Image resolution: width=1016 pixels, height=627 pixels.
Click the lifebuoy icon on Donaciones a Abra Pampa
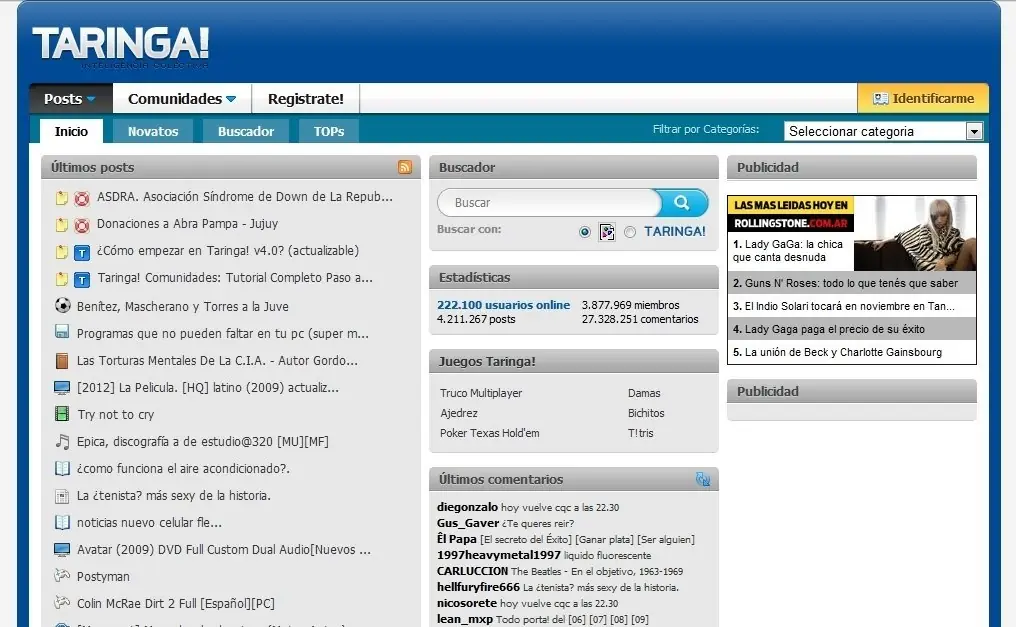82,225
